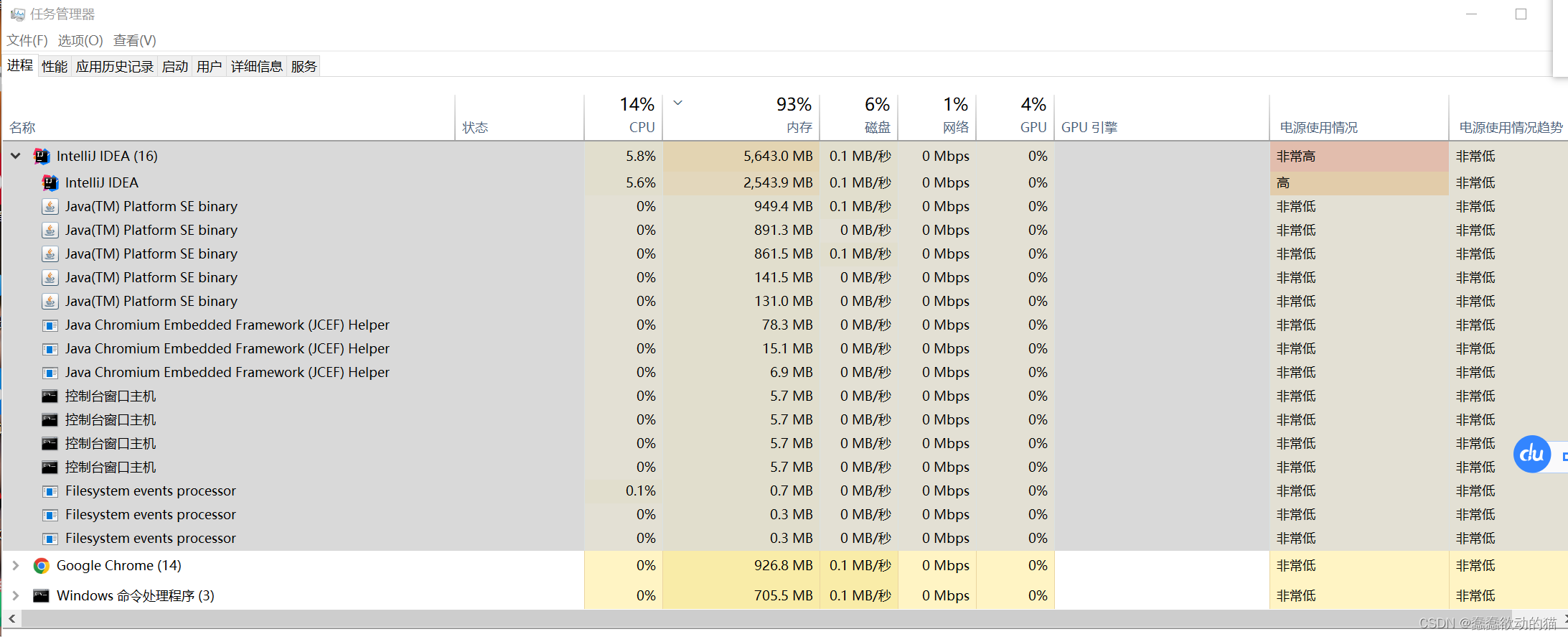Select the 非常高 power usage cell
Screen dimensions: 1568x637
click(x=1359, y=156)
